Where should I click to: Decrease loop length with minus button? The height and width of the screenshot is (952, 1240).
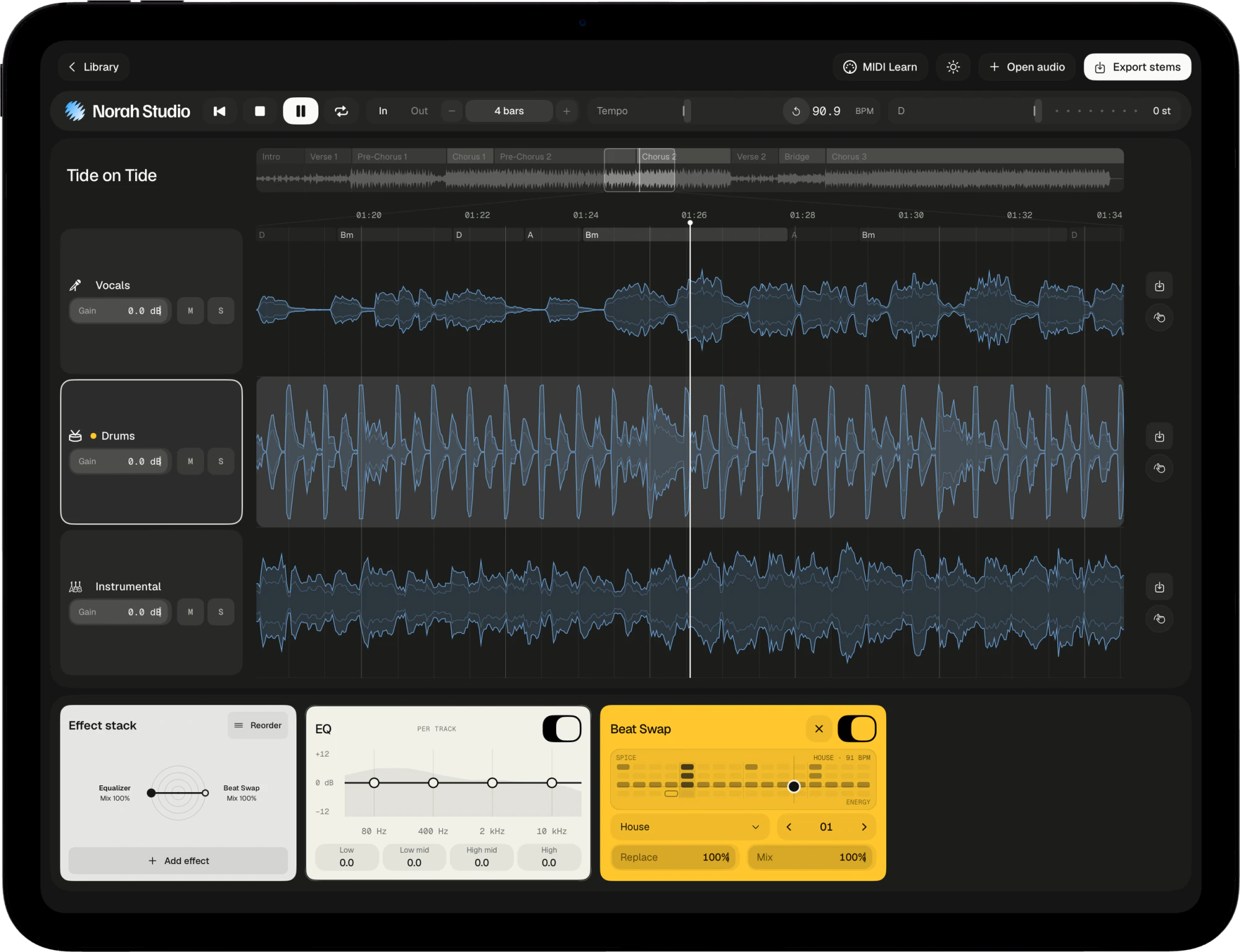point(452,111)
